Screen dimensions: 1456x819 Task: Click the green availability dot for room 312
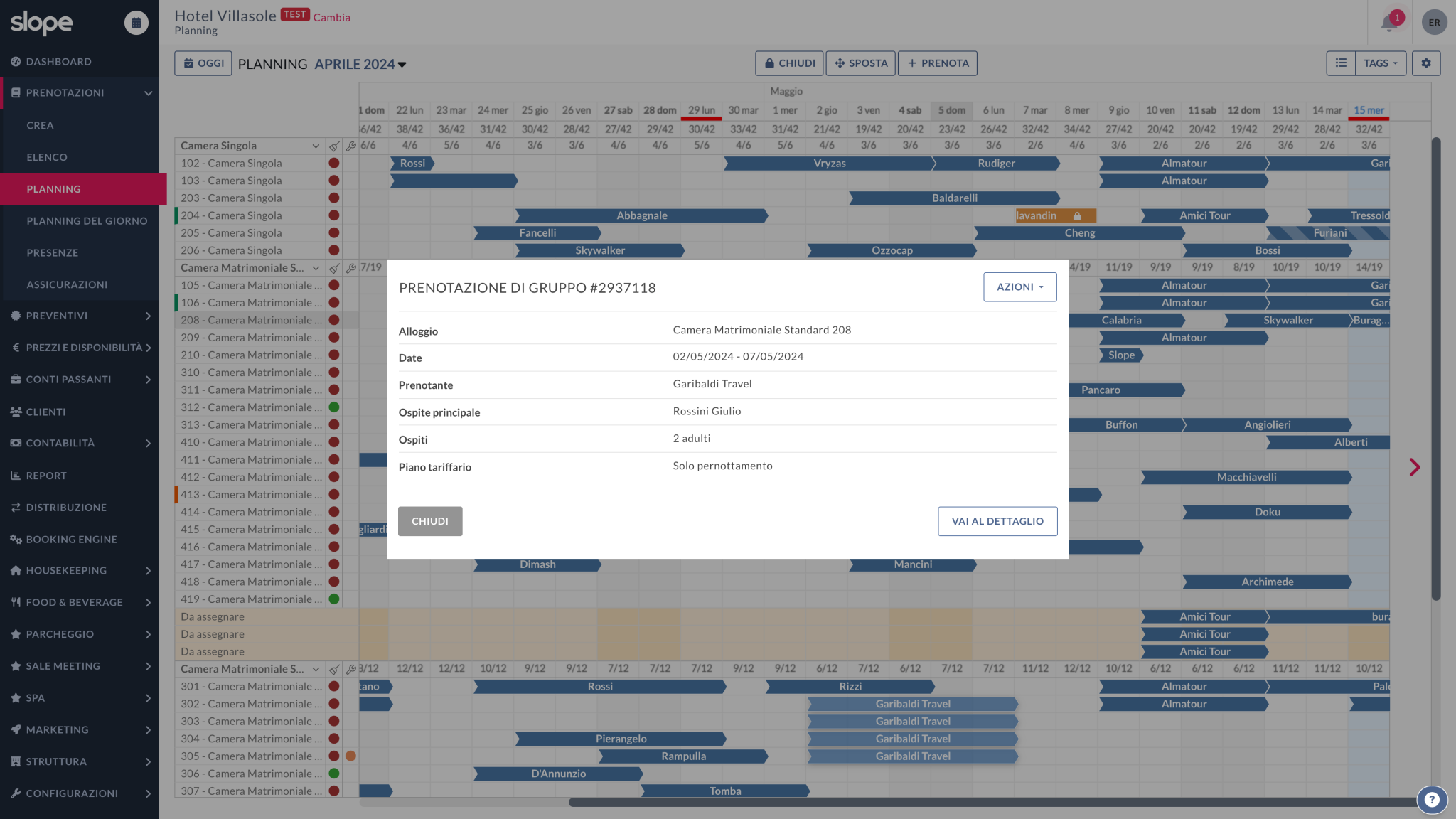pyautogui.click(x=334, y=407)
